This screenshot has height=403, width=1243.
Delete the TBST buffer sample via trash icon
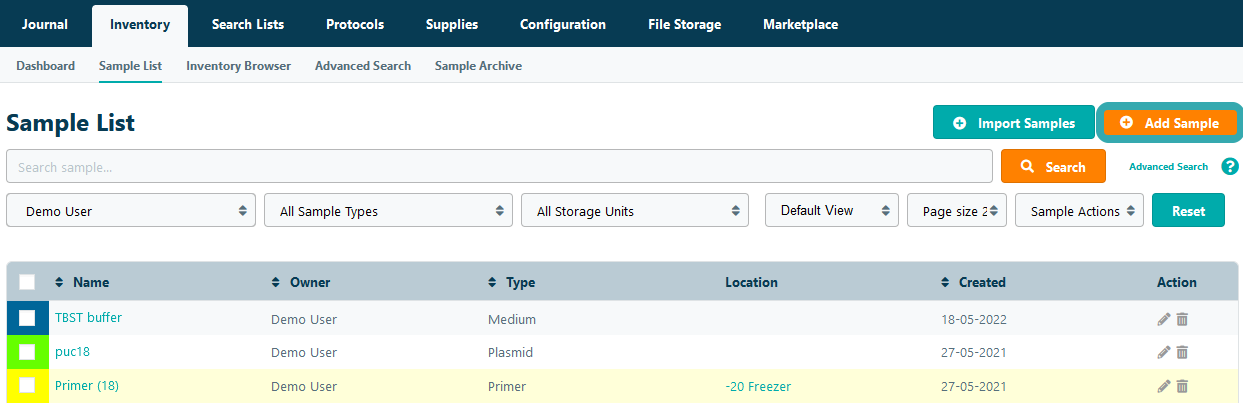point(1182,319)
